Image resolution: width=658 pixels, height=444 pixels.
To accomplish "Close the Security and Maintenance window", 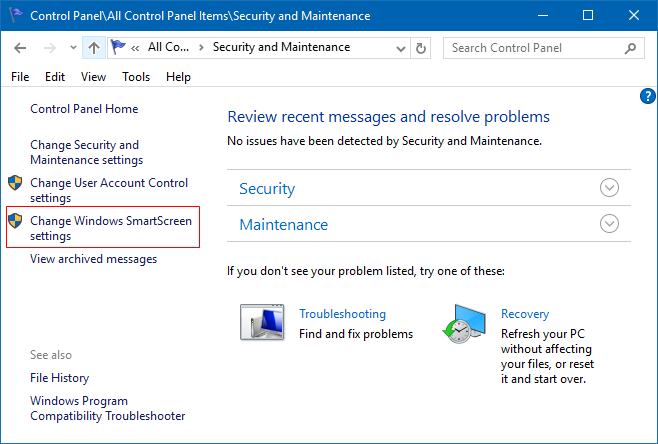I will coord(634,16).
